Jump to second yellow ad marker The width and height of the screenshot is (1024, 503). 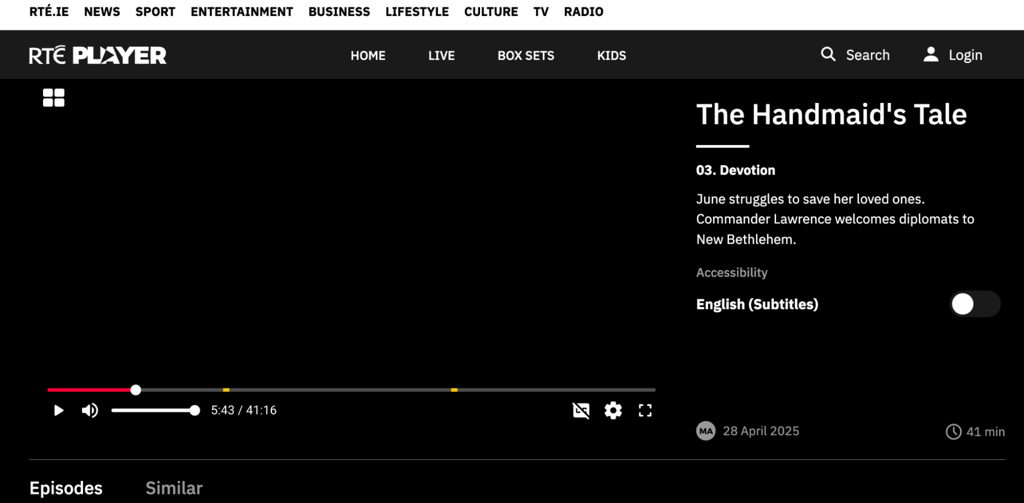pyautogui.click(x=454, y=390)
